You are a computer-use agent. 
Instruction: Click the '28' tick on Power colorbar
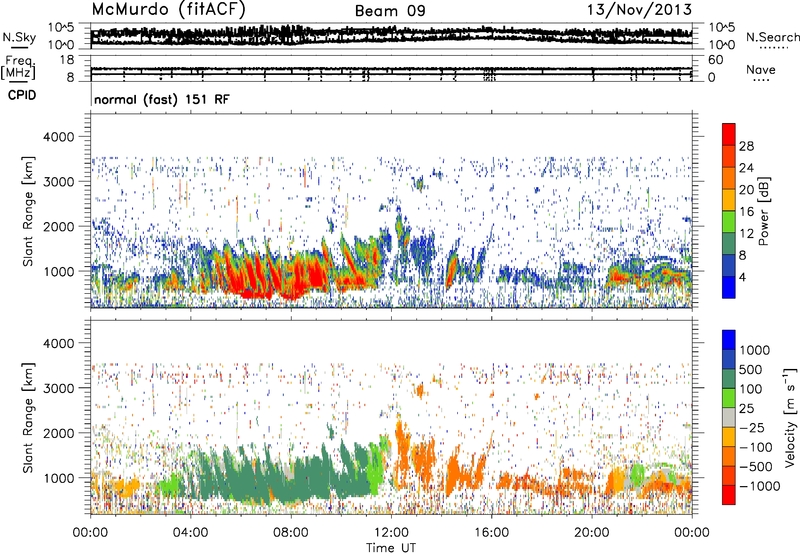point(746,146)
